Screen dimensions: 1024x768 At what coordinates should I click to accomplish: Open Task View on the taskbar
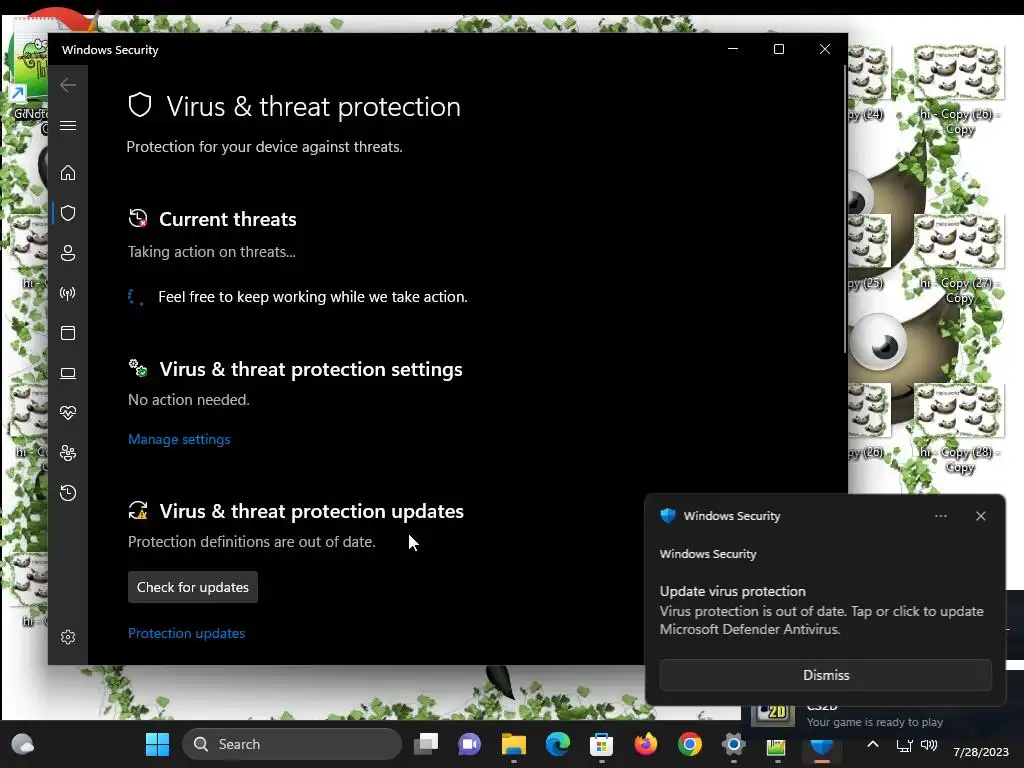(x=426, y=744)
